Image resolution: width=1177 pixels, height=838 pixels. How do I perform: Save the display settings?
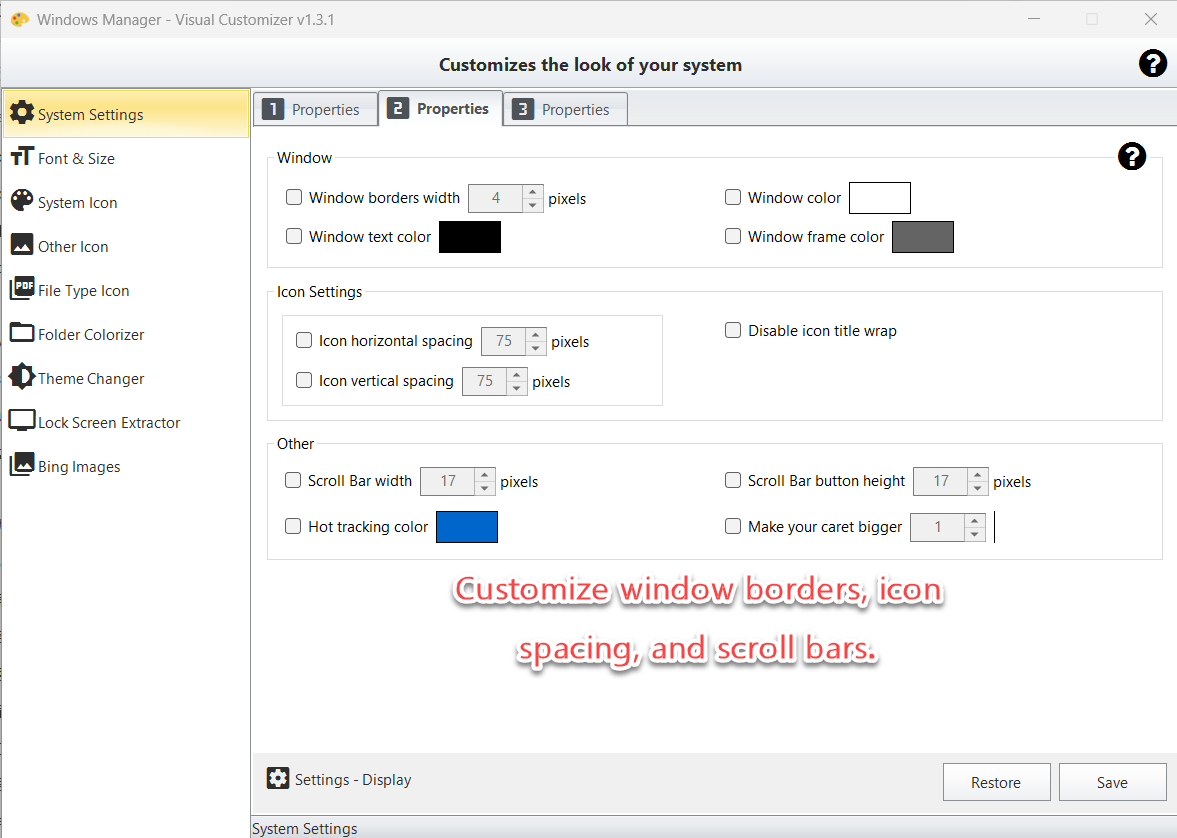pyautogui.click(x=1112, y=782)
